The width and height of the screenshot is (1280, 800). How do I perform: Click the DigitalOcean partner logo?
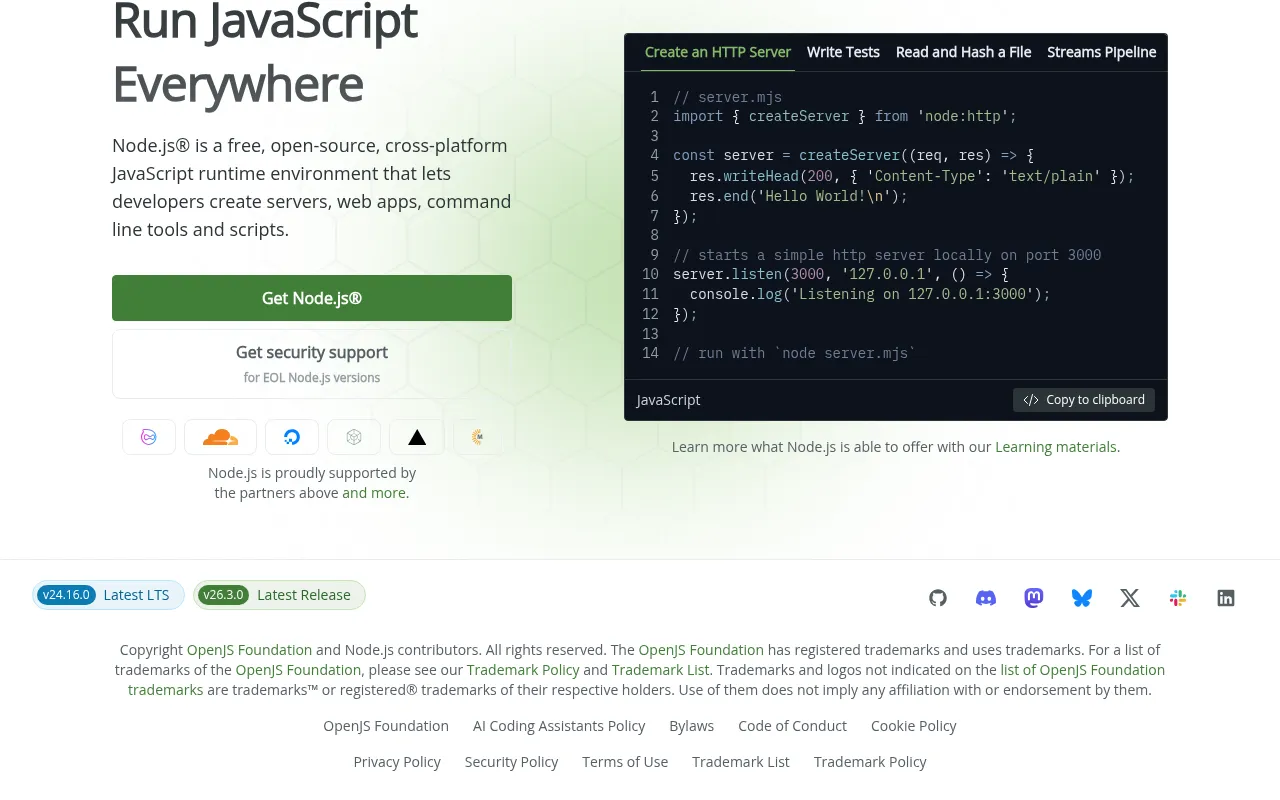click(x=292, y=437)
